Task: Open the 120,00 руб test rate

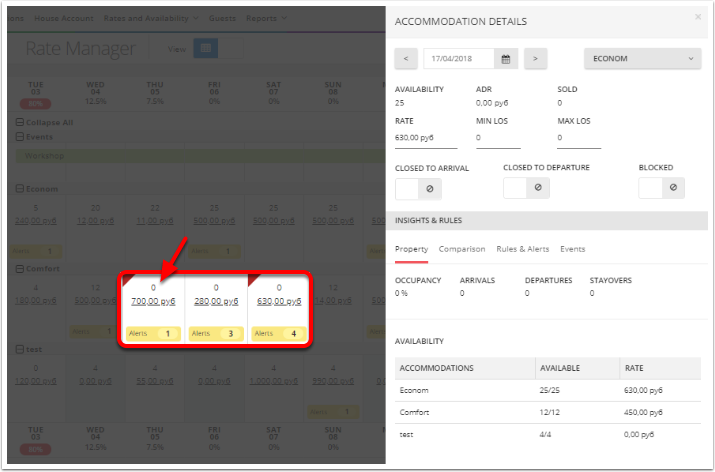Action: tap(36, 381)
